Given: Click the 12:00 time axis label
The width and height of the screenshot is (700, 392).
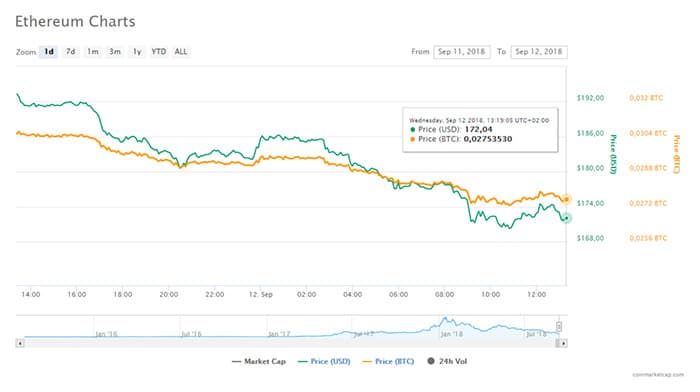Looking at the screenshot, I should pyautogui.click(x=537, y=295).
